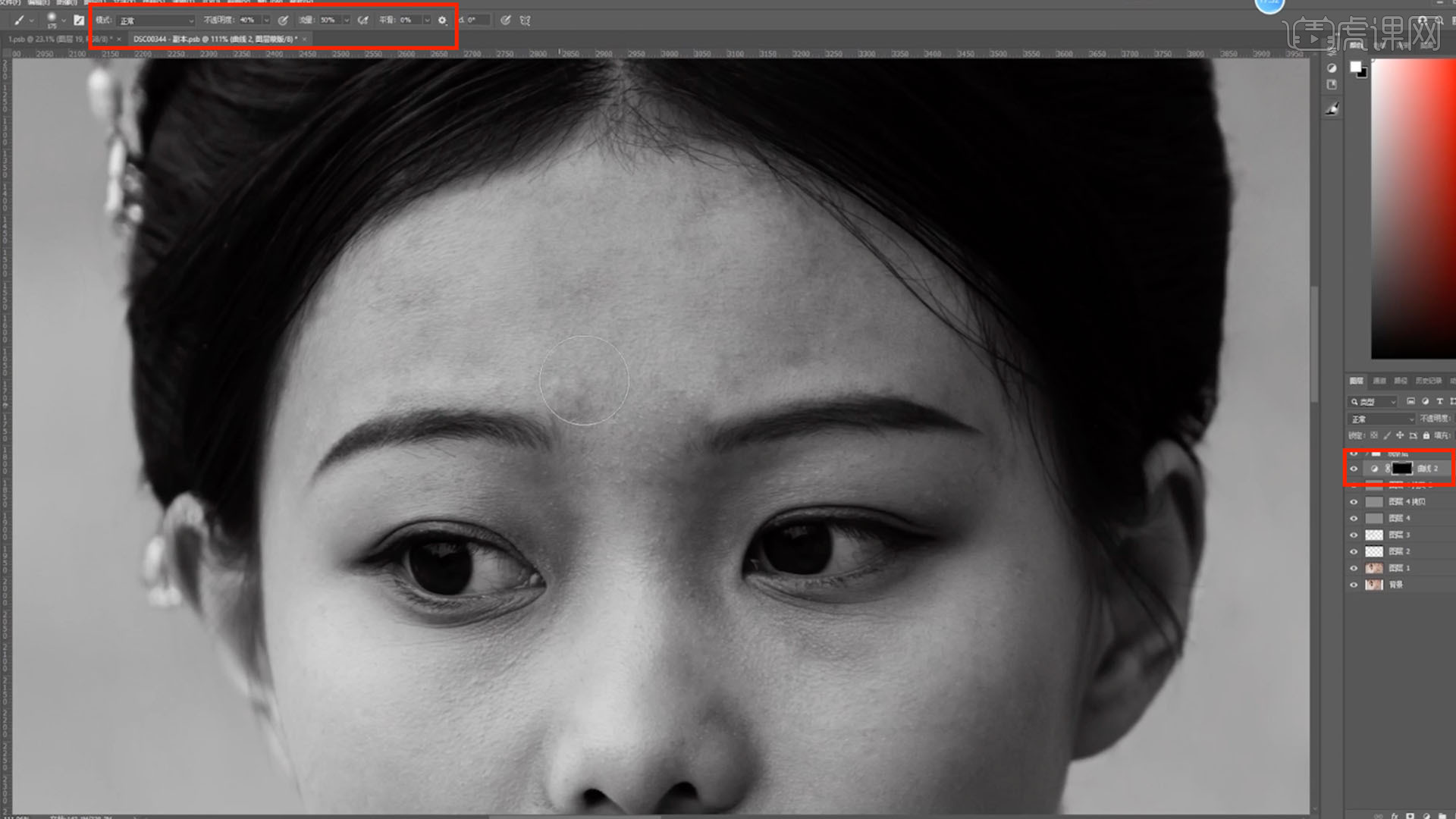Click lock position move icon
The height and width of the screenshot is (819, 1456).
coord(1400,435)
